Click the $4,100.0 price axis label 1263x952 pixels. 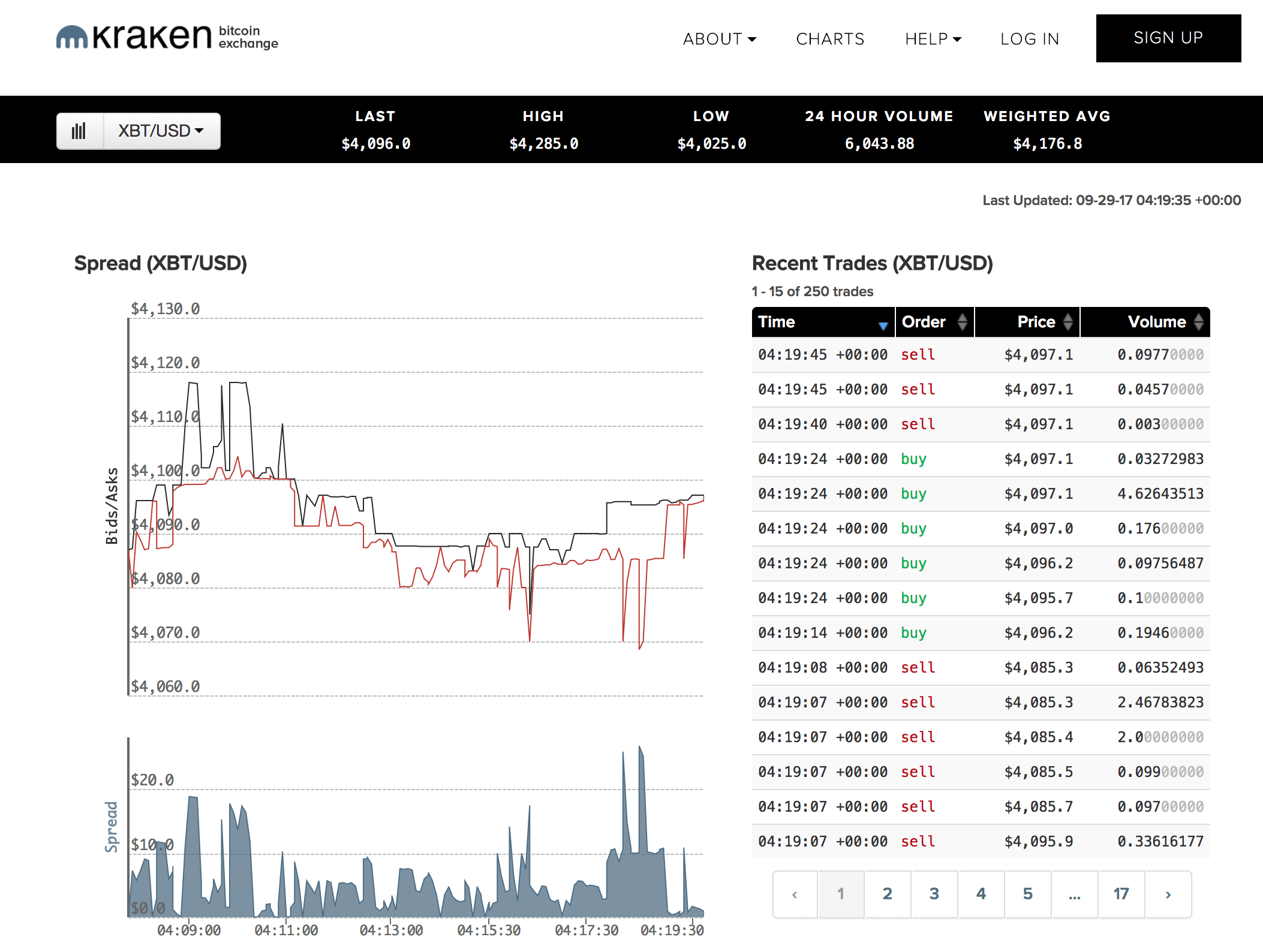(x=166, y=471)
